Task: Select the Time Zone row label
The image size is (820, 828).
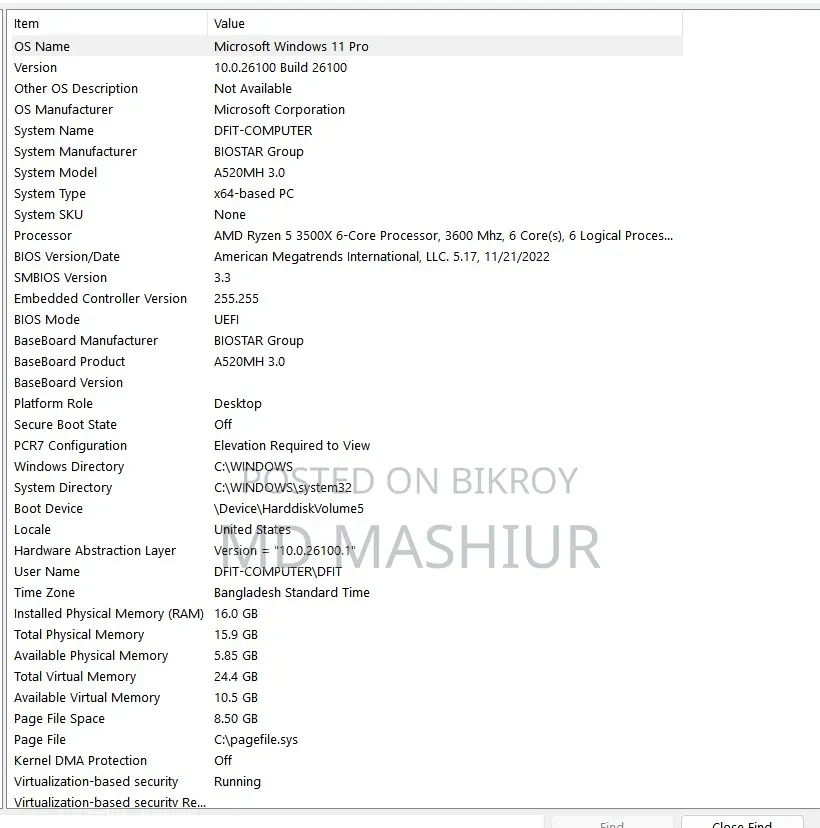Action: (44, 593)
